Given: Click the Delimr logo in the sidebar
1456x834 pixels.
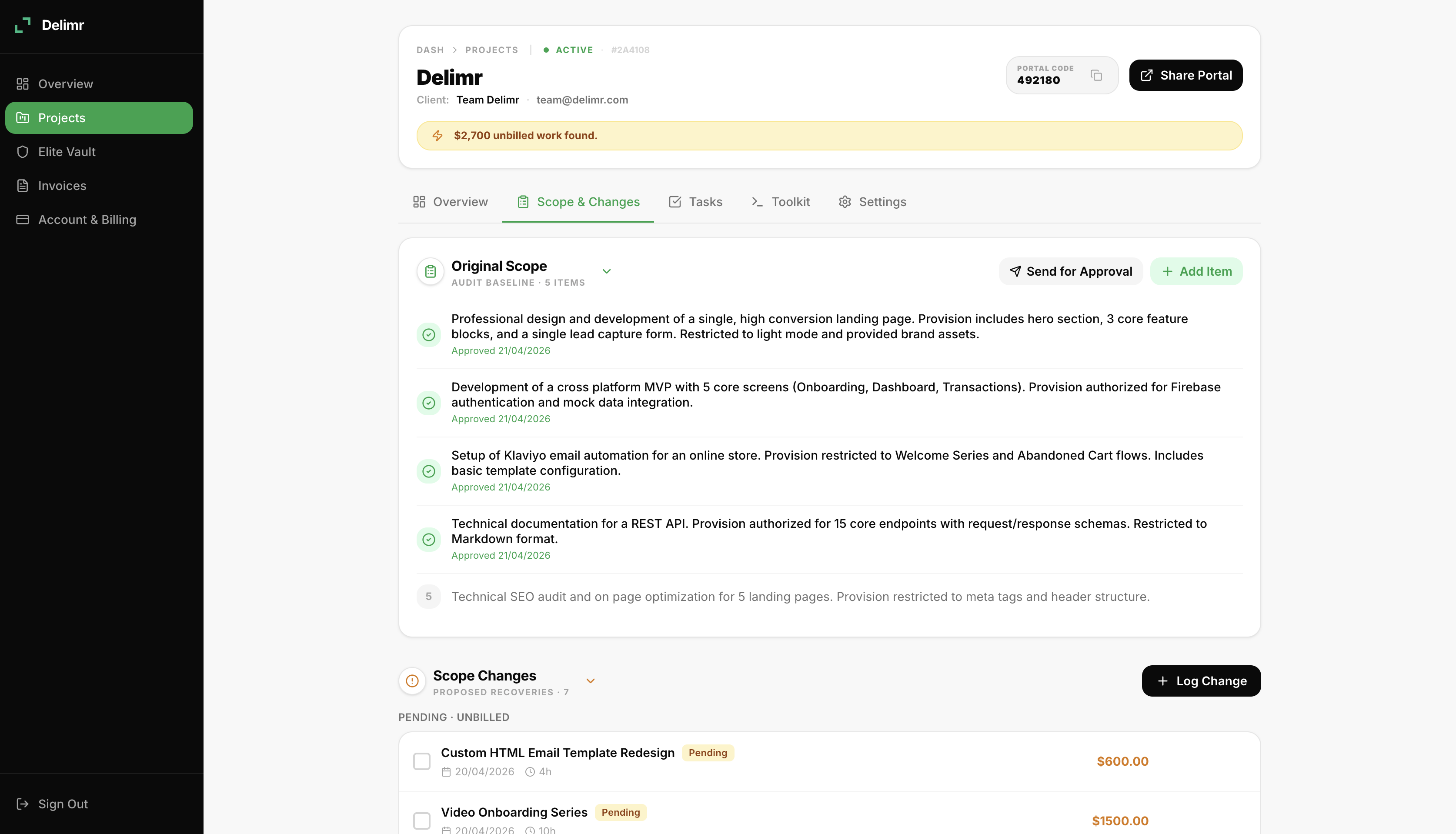Looking at the screenshot, I should point(22,25).
